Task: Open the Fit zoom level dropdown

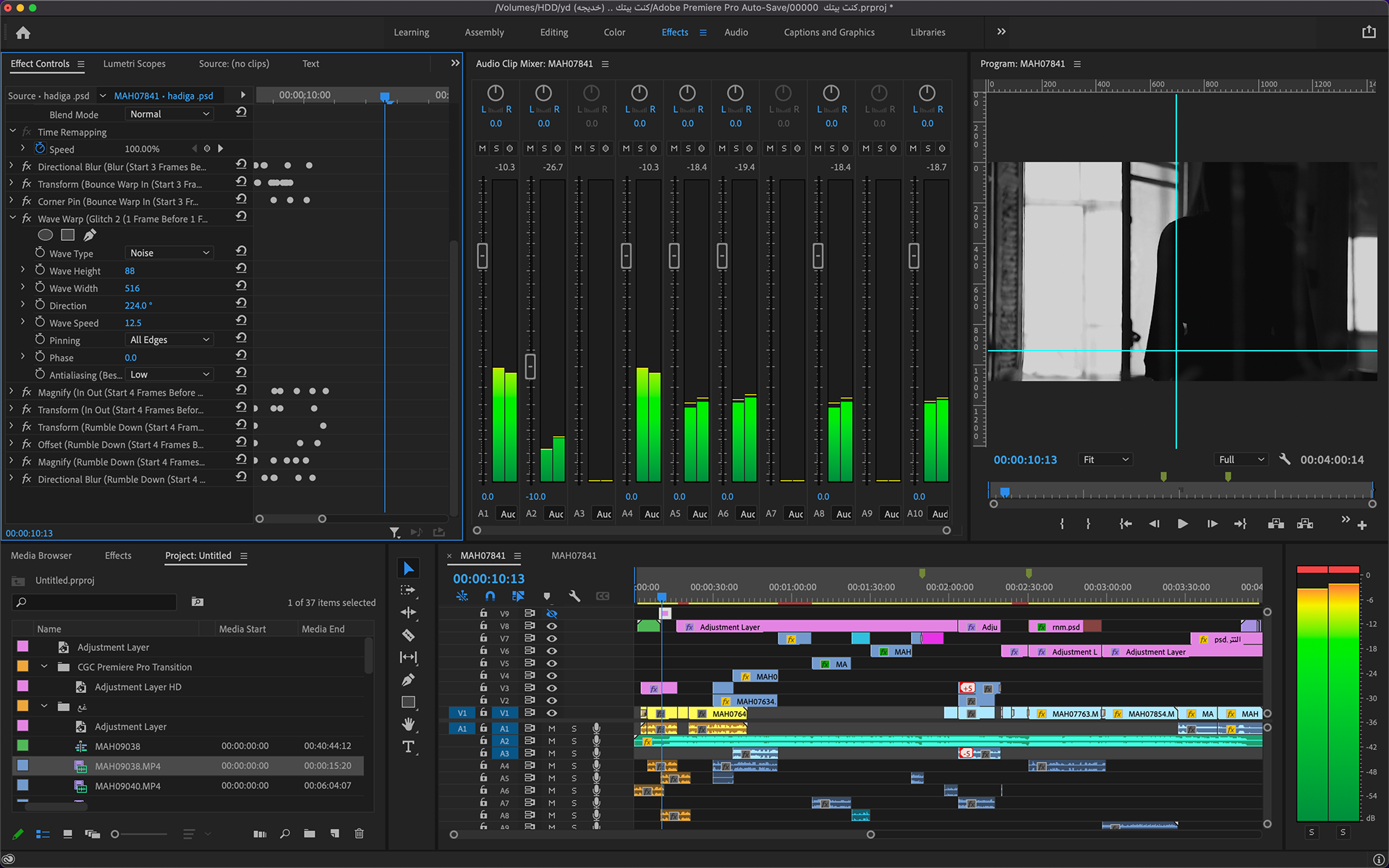Action: [x=1105, y=460]
